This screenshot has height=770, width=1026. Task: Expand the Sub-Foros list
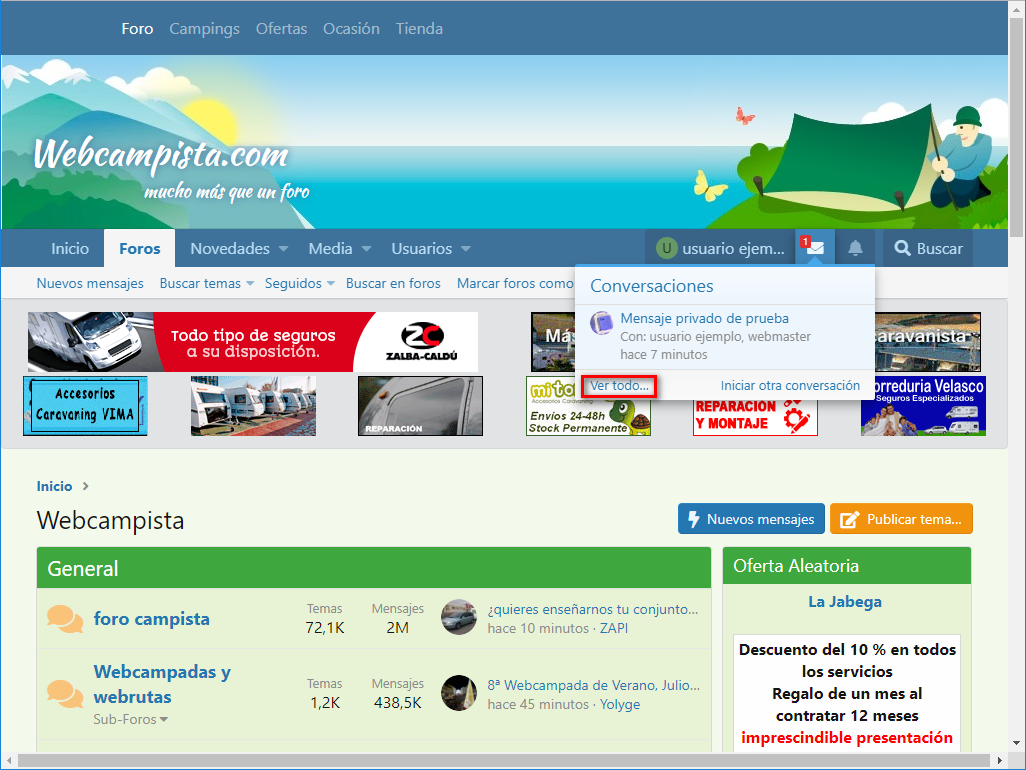[130, 719]
